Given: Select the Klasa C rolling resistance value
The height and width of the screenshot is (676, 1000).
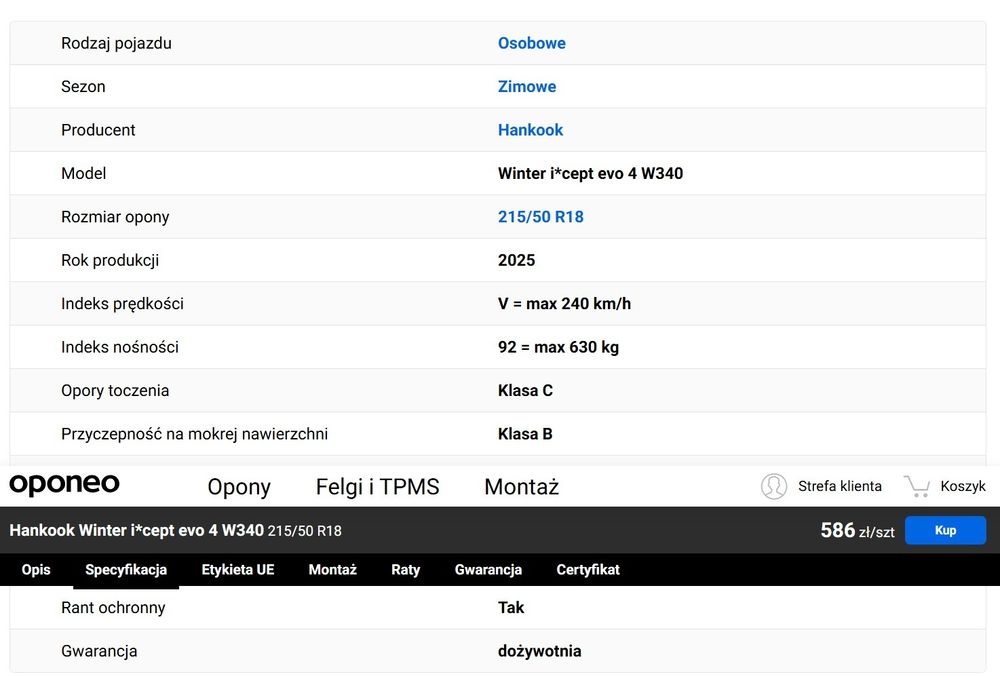Looking at the screenshot, I should 525,390.
